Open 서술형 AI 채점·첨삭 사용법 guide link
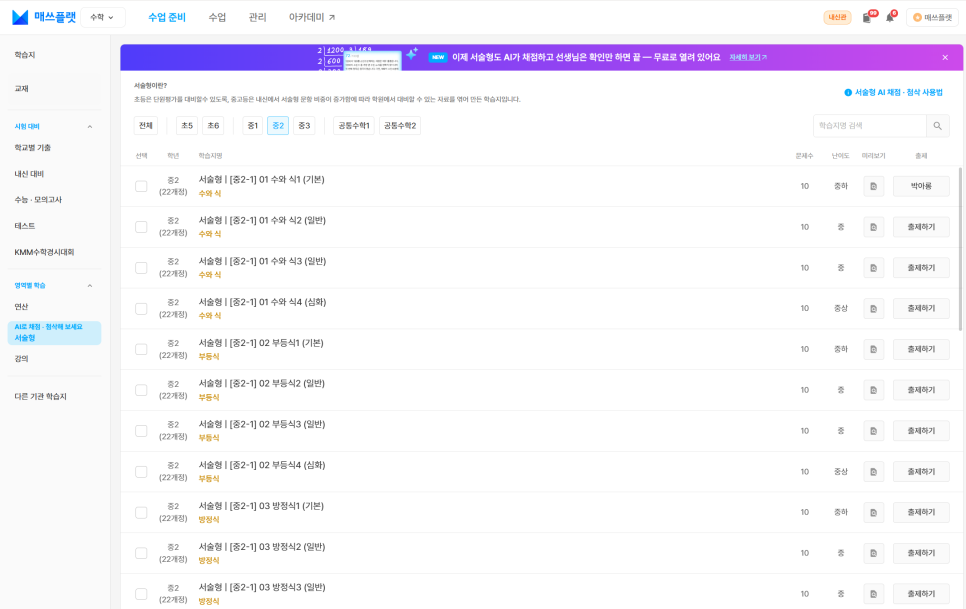The width and height of the screenshot is (966, 609). 893,92
